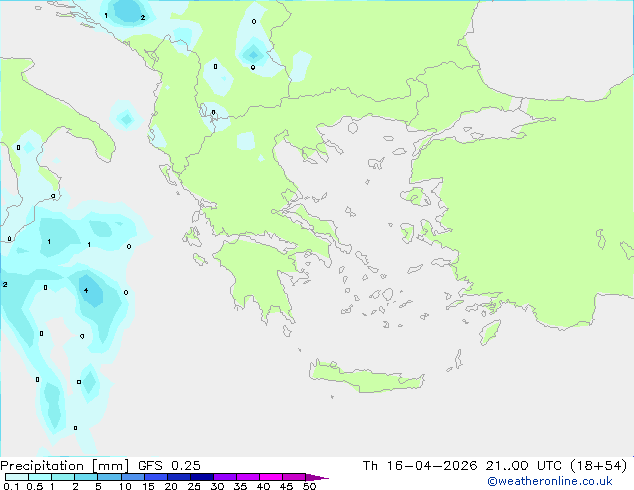Click the legend swatch between 45 and 50
This screenshot has width=634, height=490.
pyautogui.click(x=294, y=477)
